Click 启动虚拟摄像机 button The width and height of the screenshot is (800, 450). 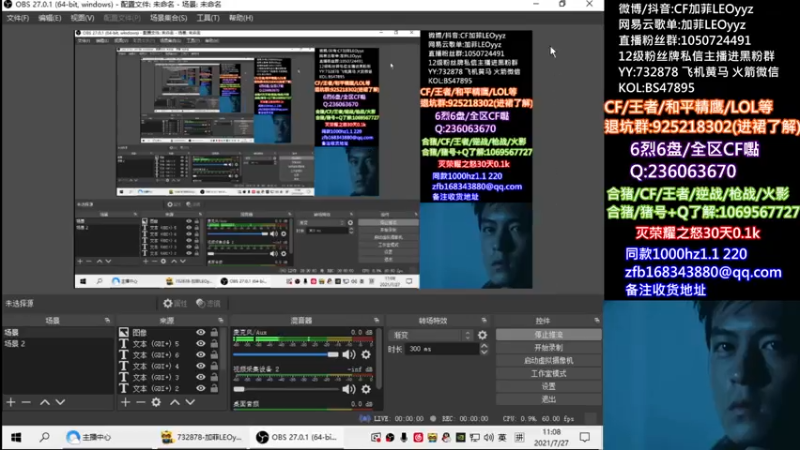[x=548, y=360]
